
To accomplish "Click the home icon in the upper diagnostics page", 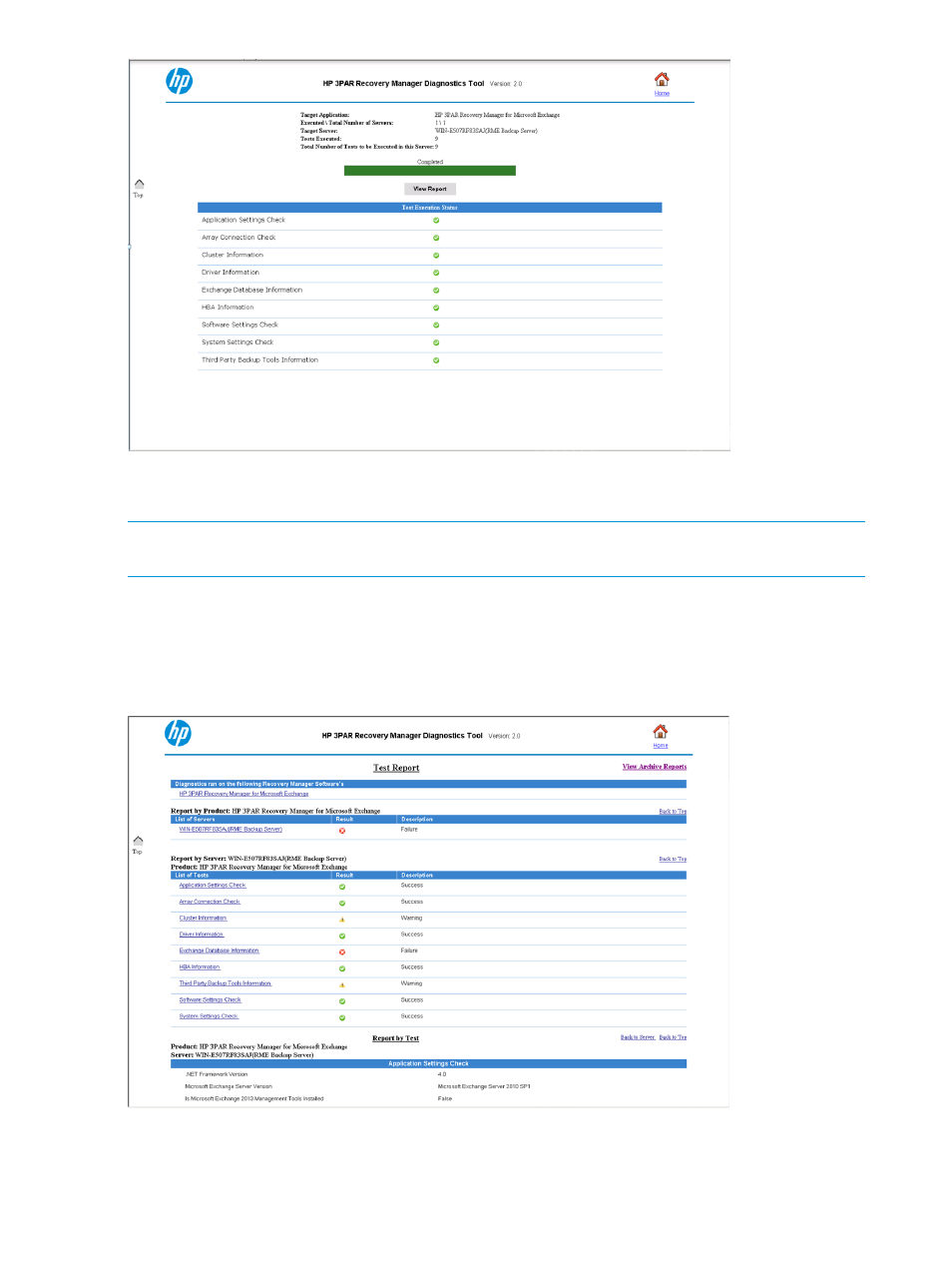I will point(662,80).
